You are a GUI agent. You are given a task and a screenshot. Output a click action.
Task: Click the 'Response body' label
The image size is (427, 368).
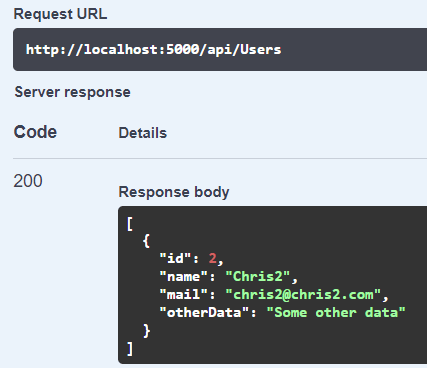click(x=174, y=192)
